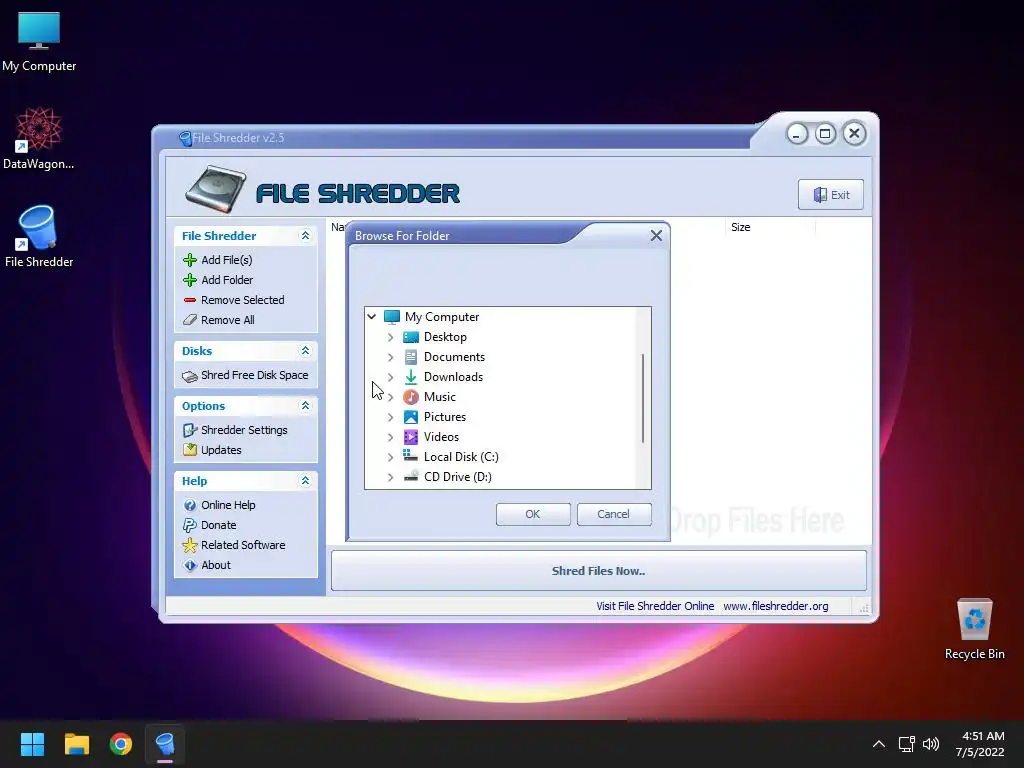
Task: Show hidden system tray icons
Action: click(879, 744)
